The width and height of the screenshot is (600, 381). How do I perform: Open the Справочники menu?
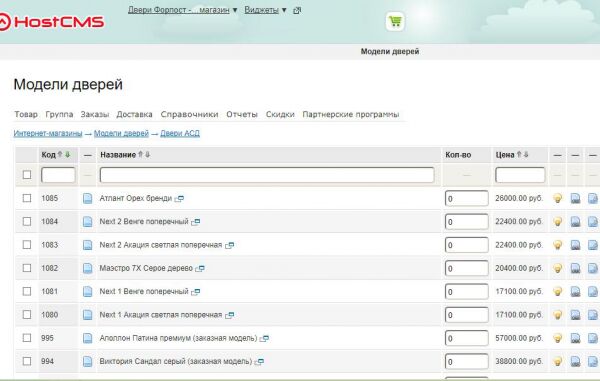[x=189, y=114]
